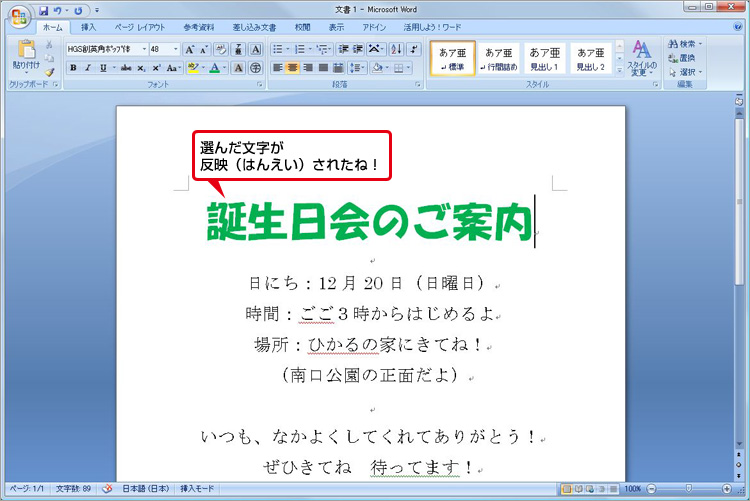
Task: Redo the last action
Action: (x=78, y=10)
